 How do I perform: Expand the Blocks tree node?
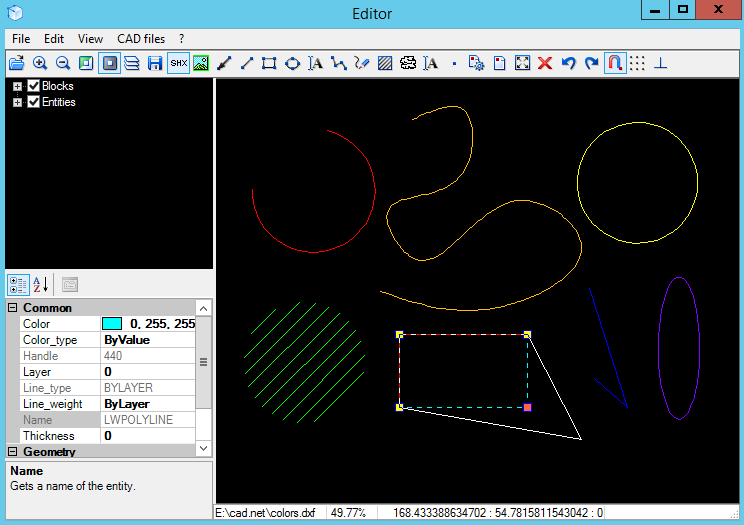18,86
